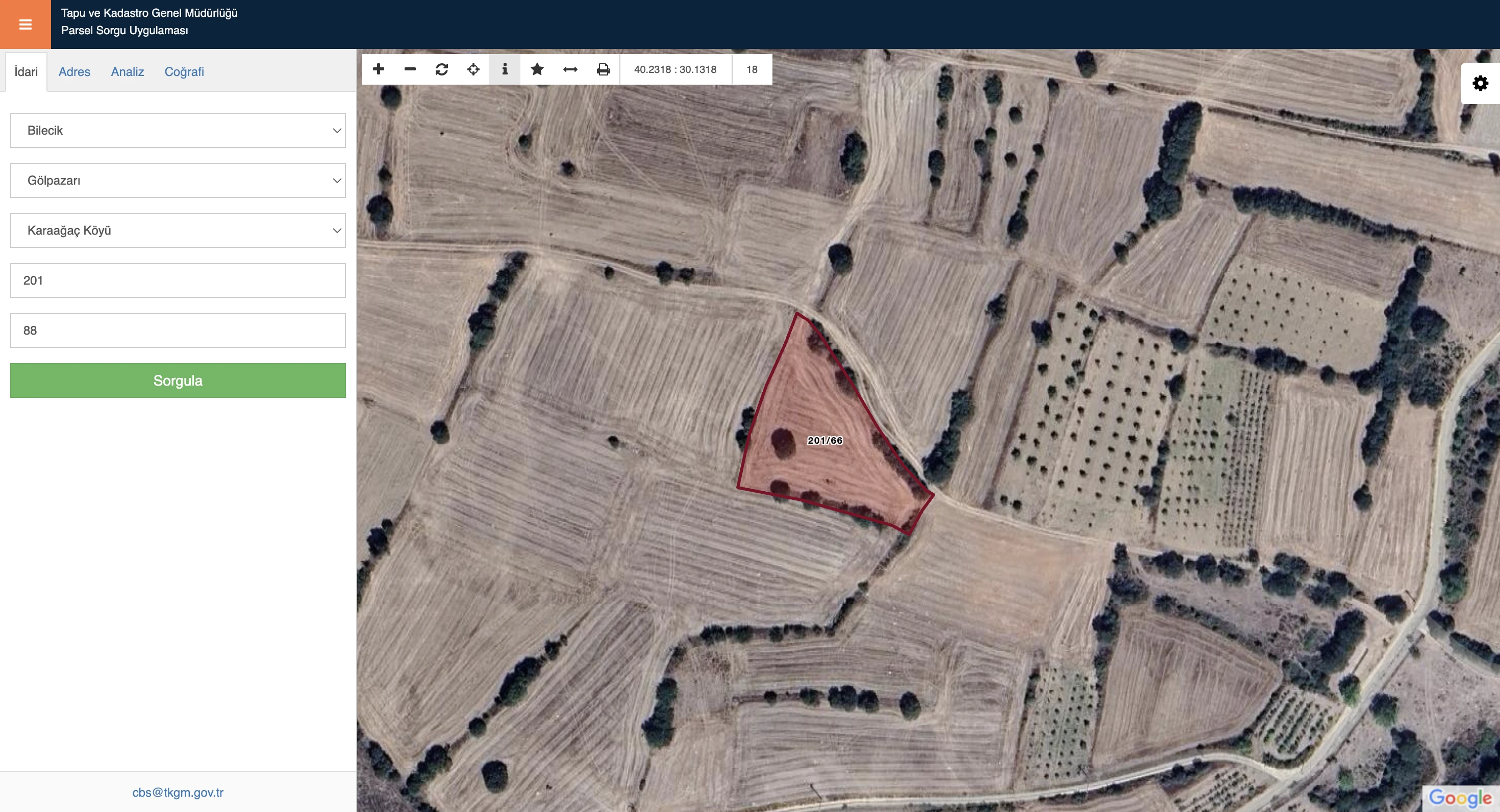Zoom in with the plus icon

click(379, 69)
